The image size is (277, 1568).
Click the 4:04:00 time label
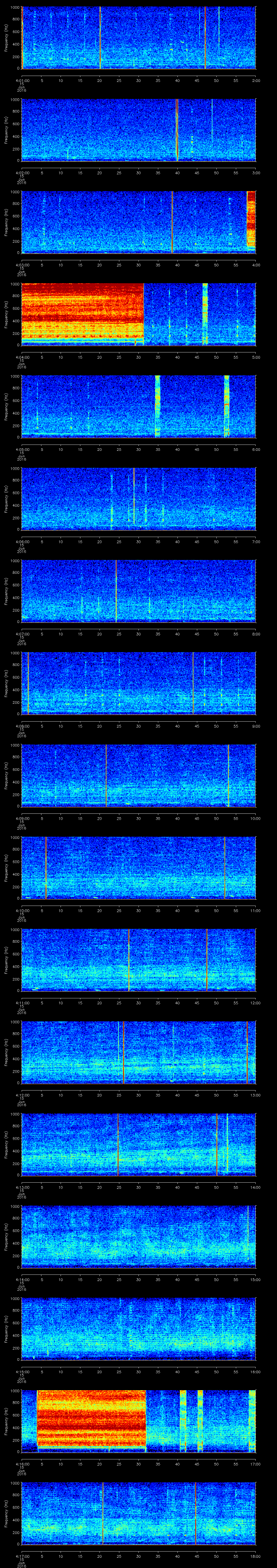[22, 357]
